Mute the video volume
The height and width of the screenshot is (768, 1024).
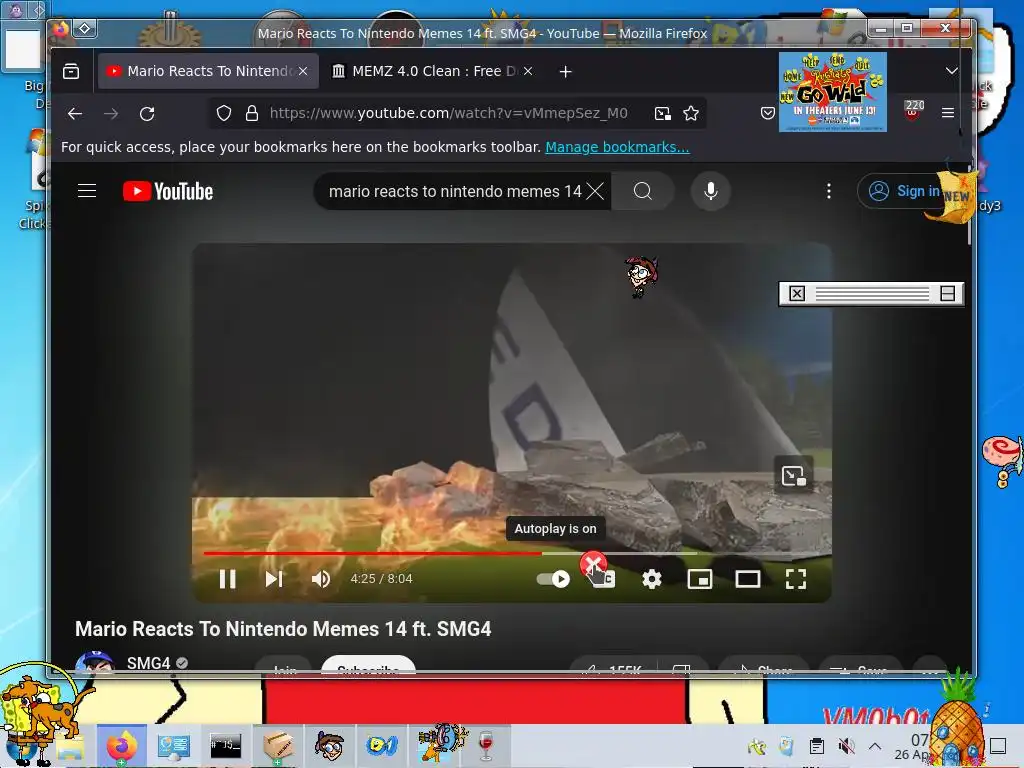(321, 579)
